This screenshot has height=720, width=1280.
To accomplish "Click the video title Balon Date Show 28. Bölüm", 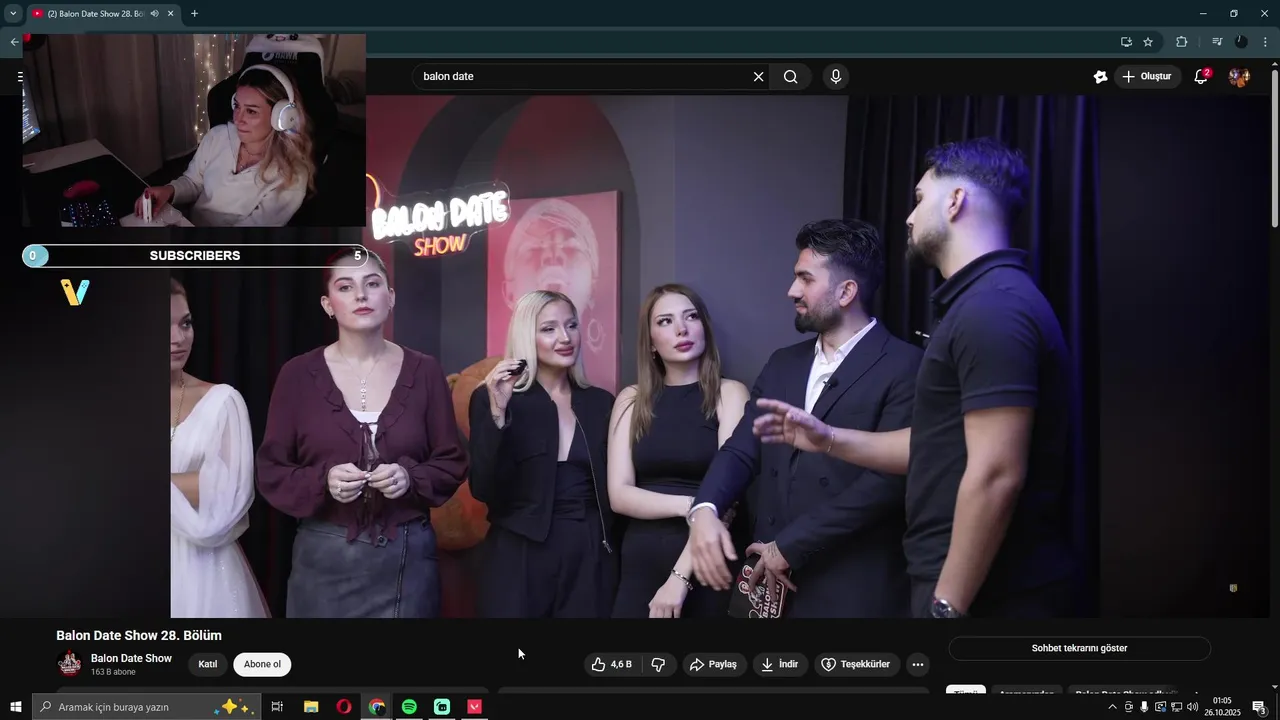I will point(139,636).
